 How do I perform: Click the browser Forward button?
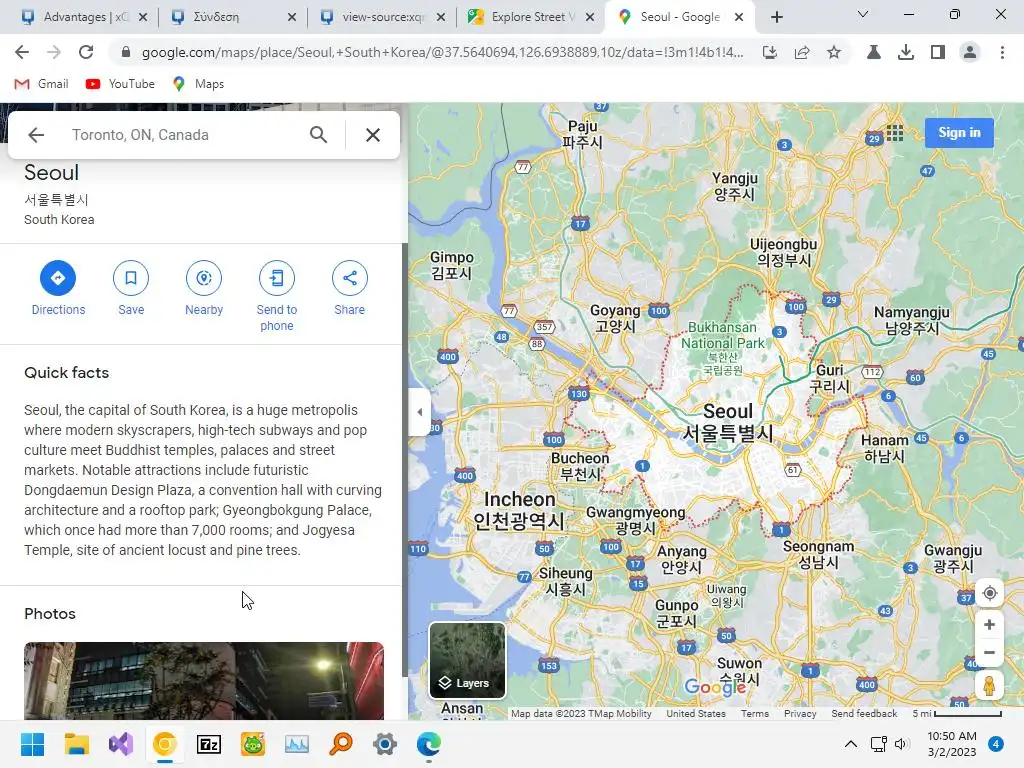pos(54,52)
